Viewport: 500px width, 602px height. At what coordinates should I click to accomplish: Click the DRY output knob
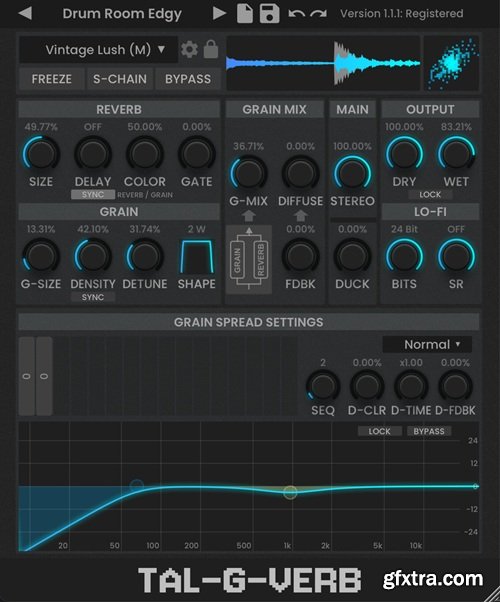click(x=404, y=154)
